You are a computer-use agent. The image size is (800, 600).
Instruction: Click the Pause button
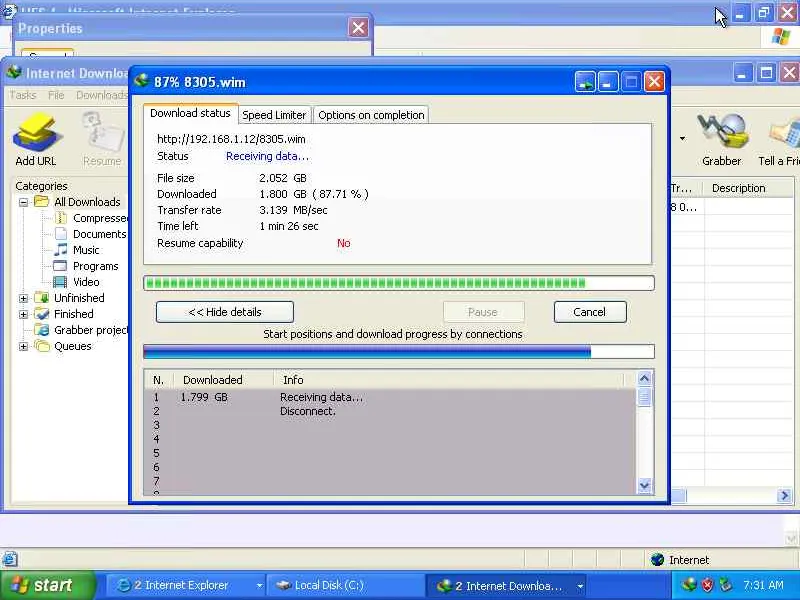[483, 312]
